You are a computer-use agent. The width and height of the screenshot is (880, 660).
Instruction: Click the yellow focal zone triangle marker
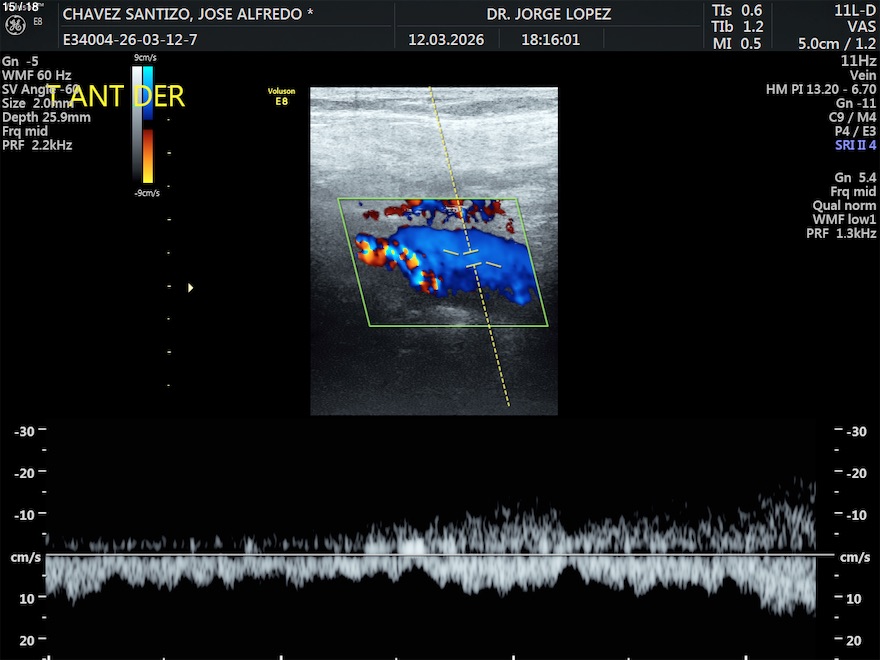190,288
